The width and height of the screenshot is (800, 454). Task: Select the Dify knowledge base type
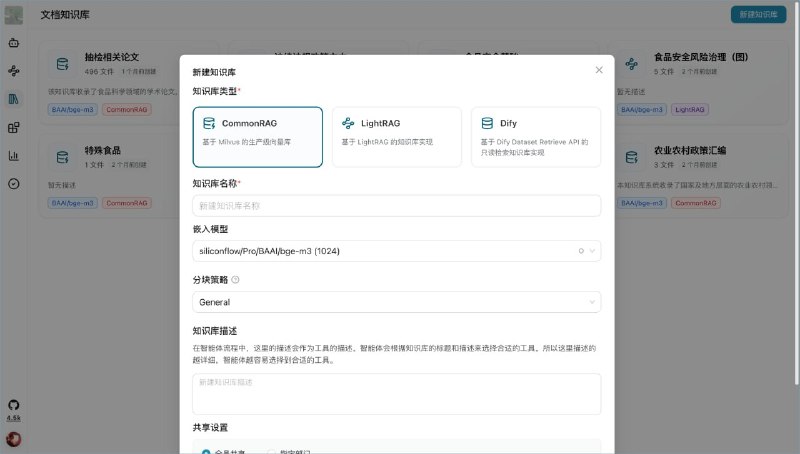click(x=536, y=137)
